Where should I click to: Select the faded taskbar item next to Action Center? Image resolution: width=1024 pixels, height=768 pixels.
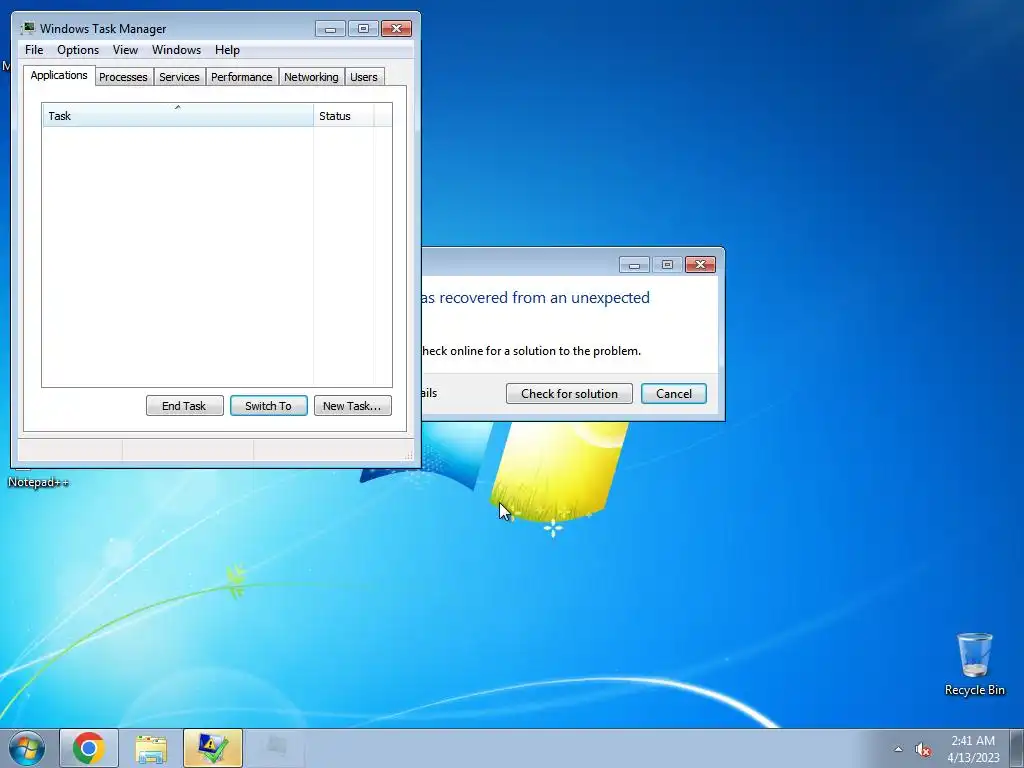275,748
